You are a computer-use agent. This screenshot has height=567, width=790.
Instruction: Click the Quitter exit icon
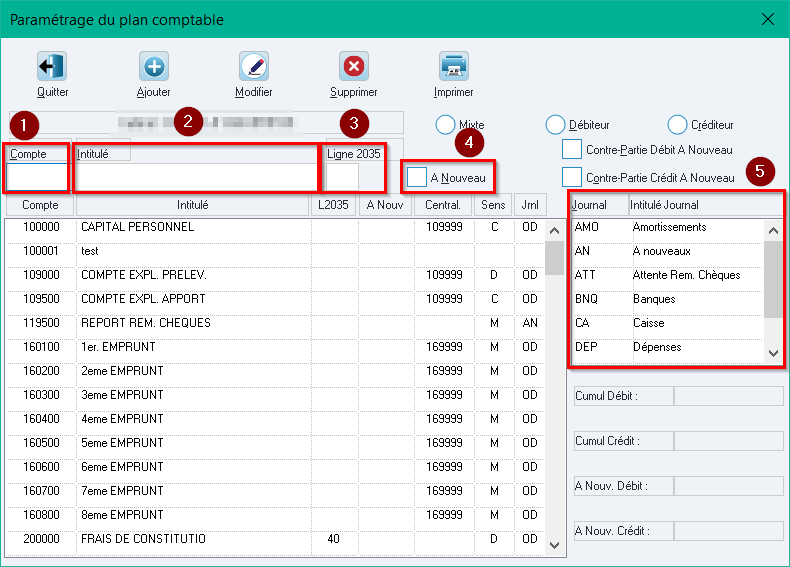(x=52, y=66)
